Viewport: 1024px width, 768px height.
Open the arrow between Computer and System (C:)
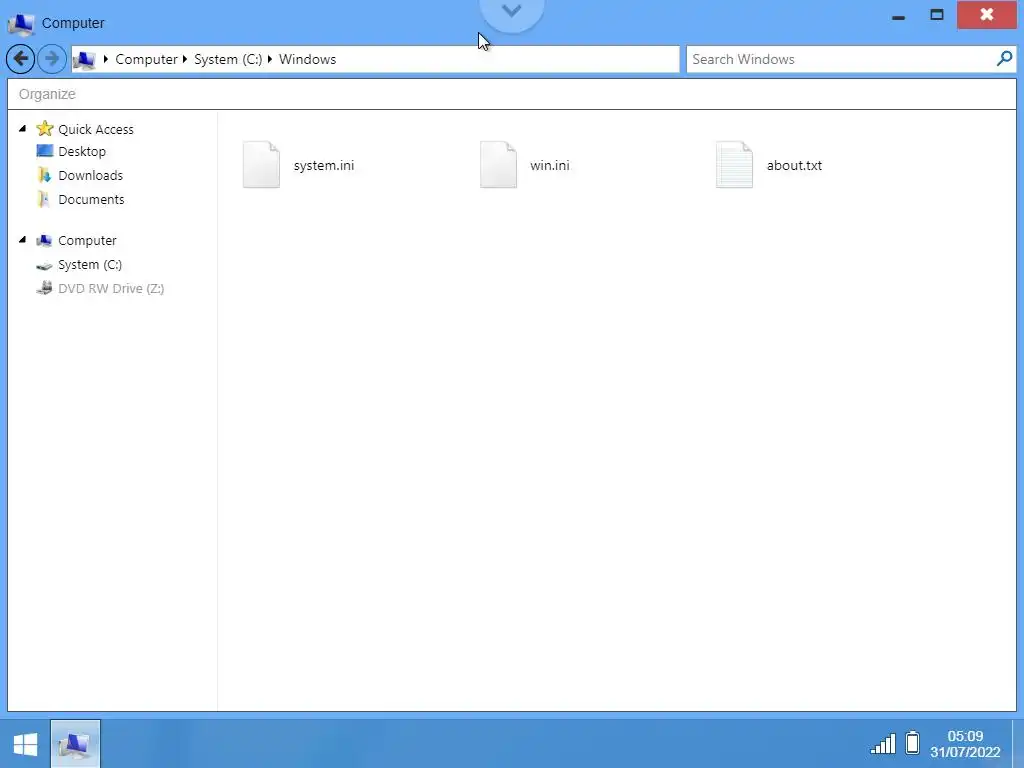coord(185,59)
